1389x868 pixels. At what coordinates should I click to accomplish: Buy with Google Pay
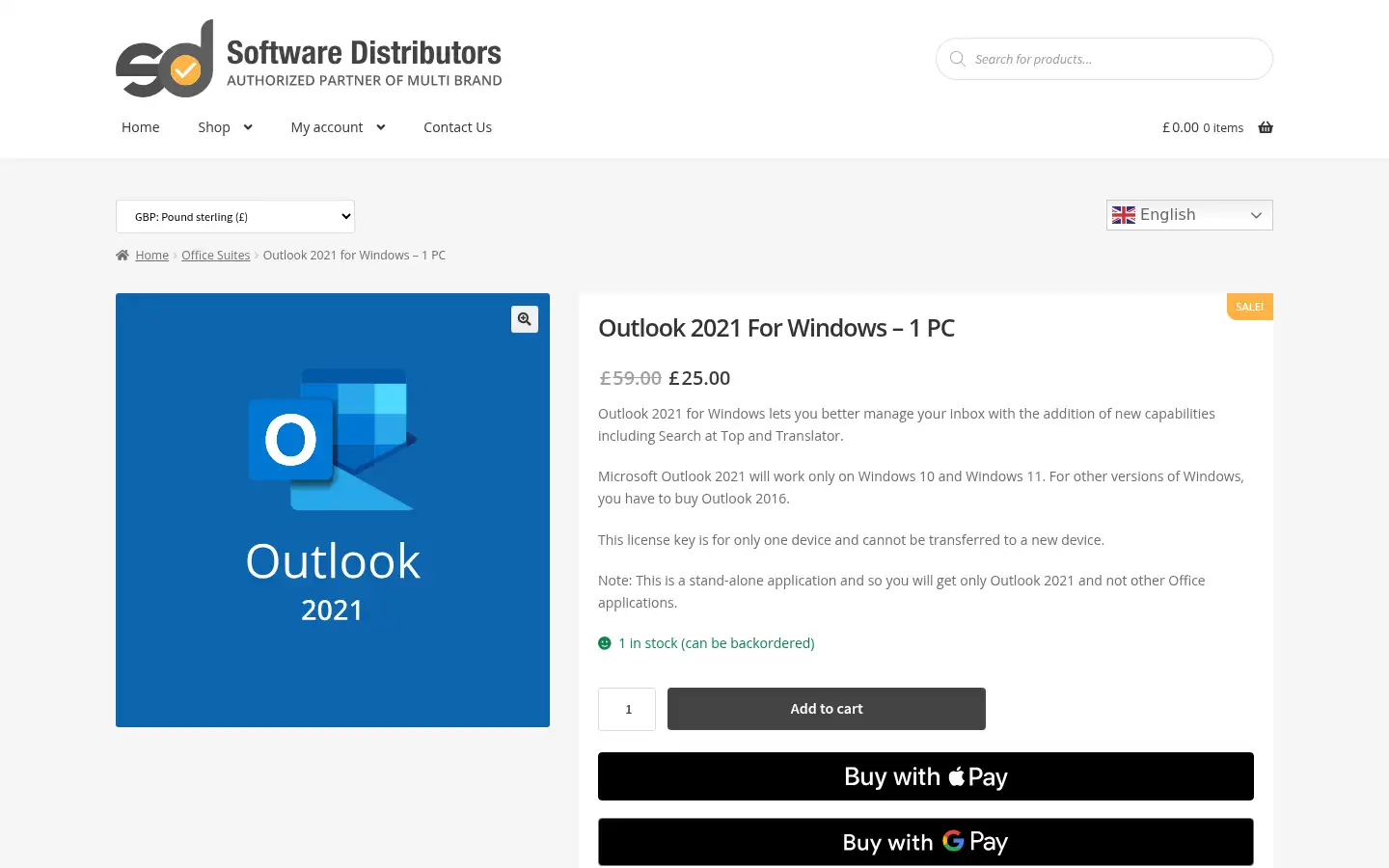point(926,842)
